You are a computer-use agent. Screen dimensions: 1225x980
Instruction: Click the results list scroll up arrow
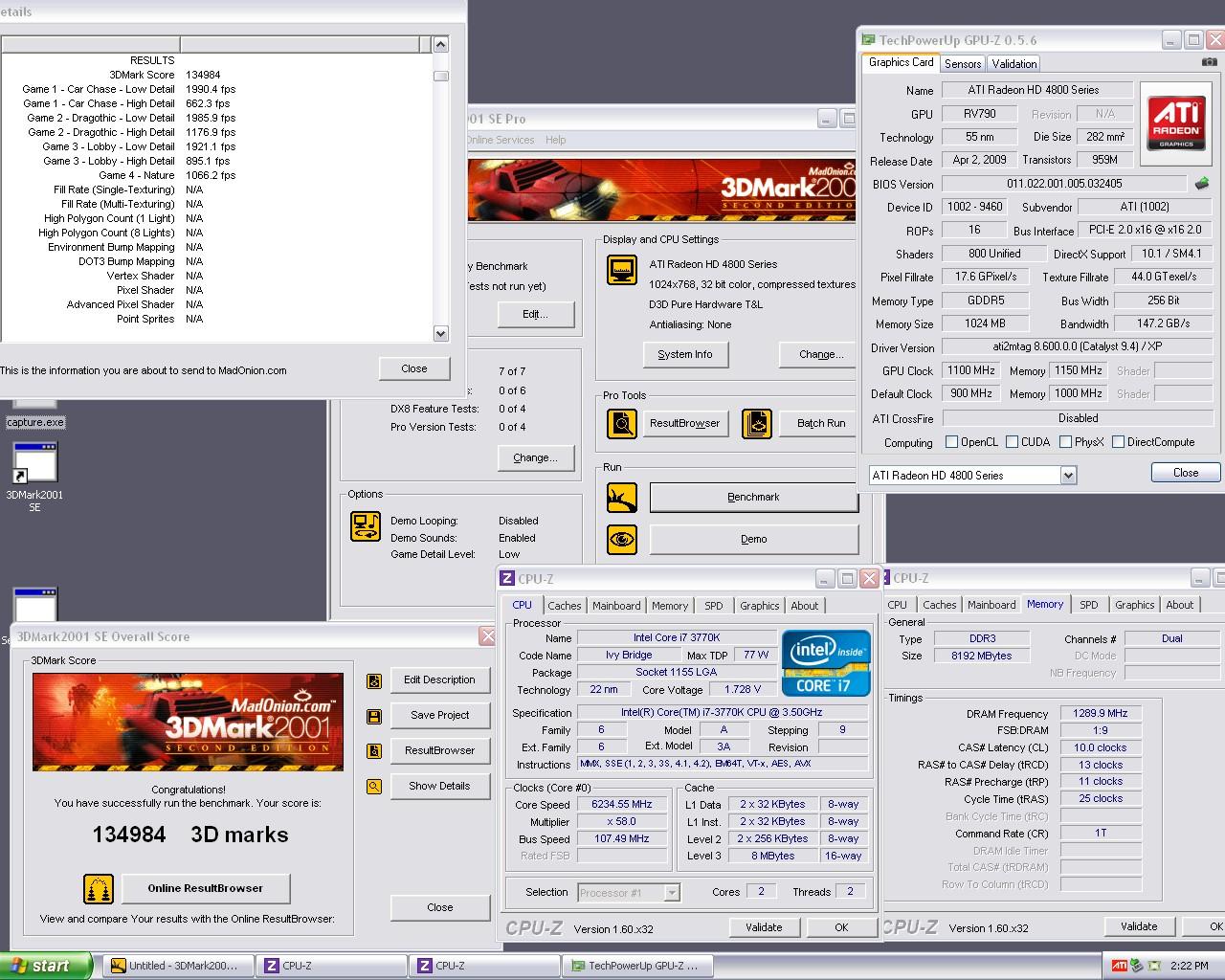(x=440, y=44)
